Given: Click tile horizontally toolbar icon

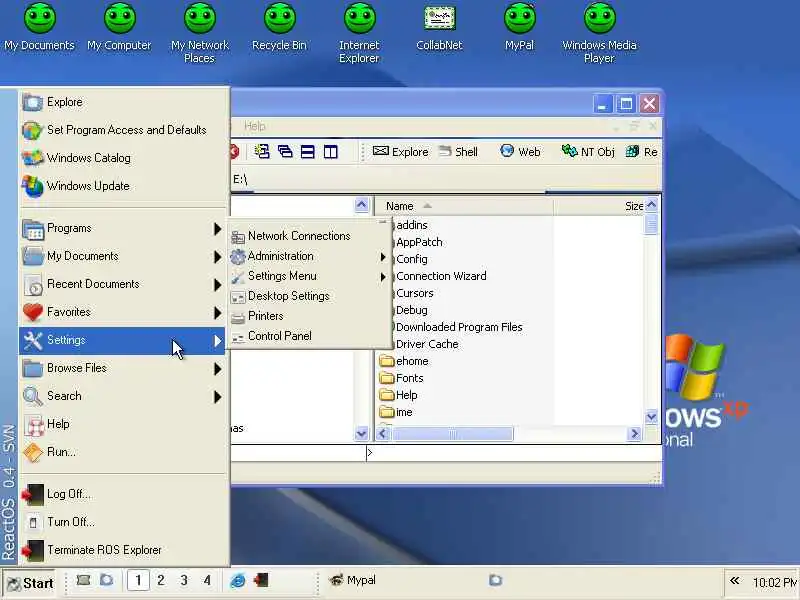Looking at the screenshot, I should tap(308, 152).
